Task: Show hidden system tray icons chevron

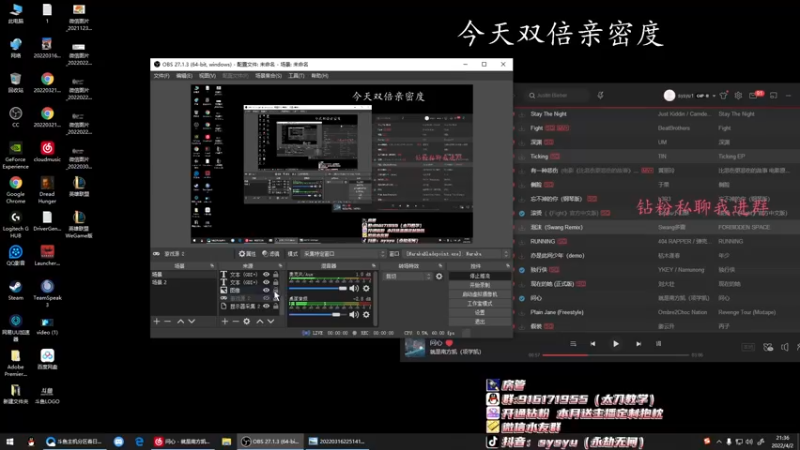Action: pyautogui.click(x=718, y=441)
